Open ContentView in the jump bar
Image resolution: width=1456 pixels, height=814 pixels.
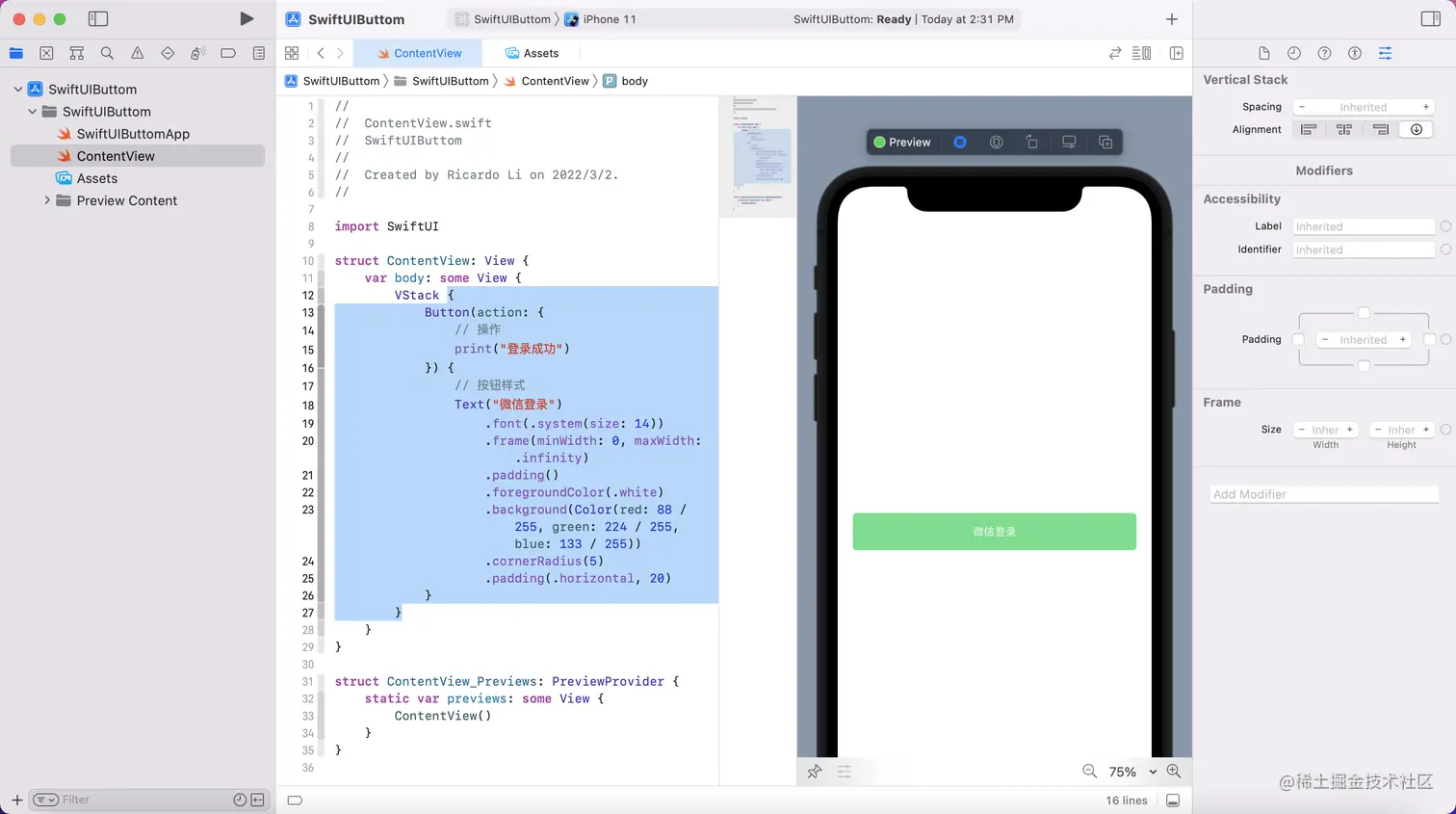[546, 81]
